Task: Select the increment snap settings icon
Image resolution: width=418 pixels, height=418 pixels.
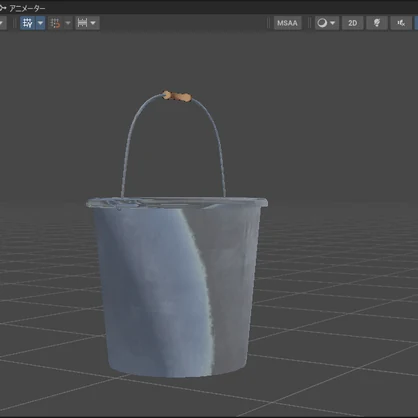Action: (x=82, y=23)
